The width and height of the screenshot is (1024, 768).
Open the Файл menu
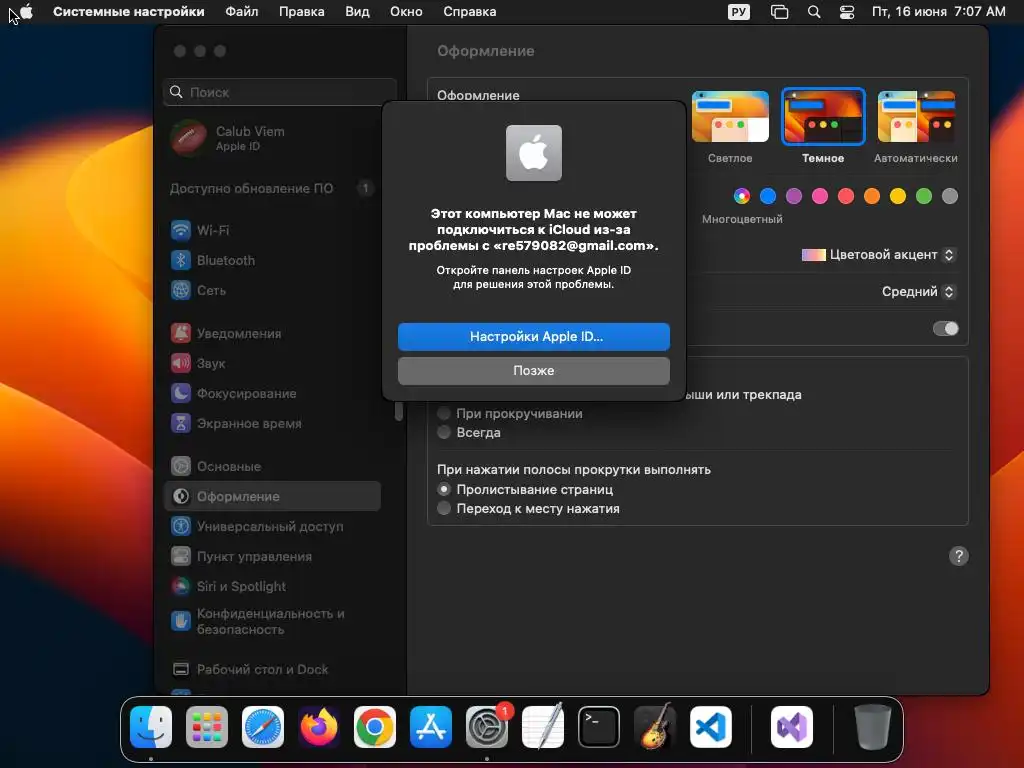[242, 12]
